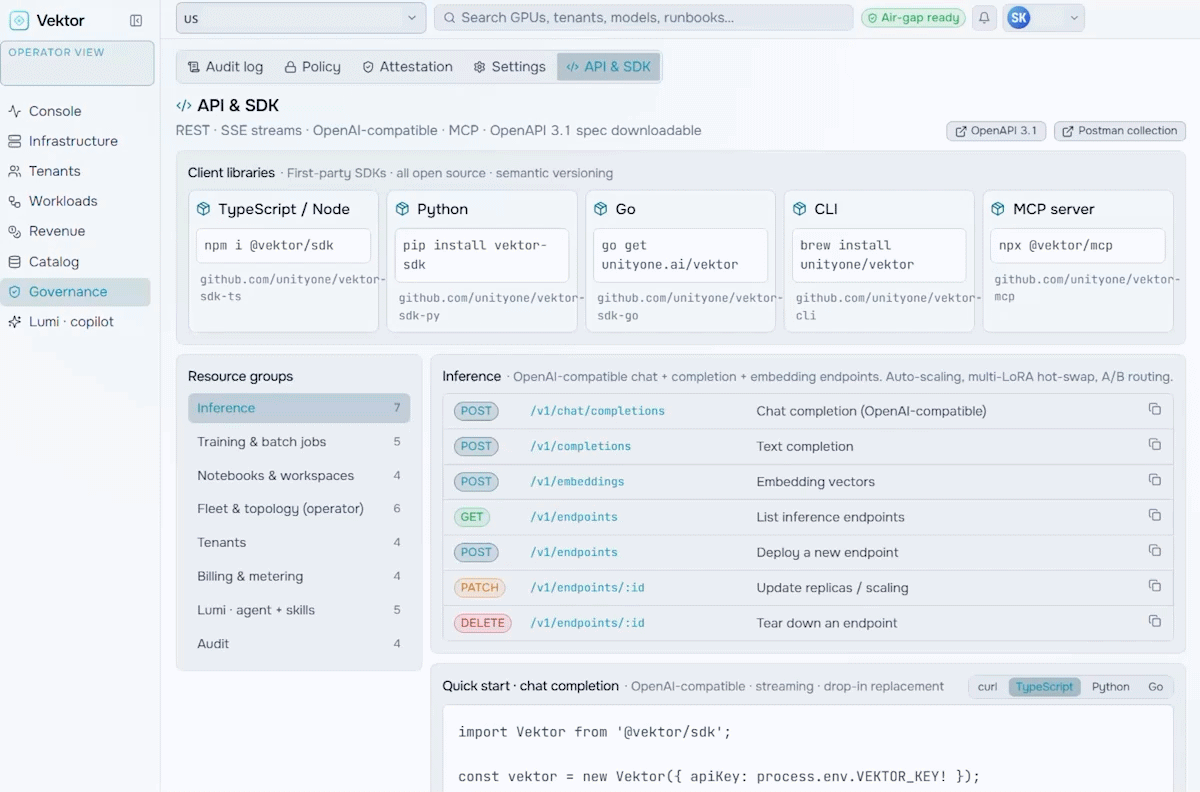The width and height of the screenshot is (1200, 792).
Task: Open the notifications bell icon
Action: tap(984, 18)
